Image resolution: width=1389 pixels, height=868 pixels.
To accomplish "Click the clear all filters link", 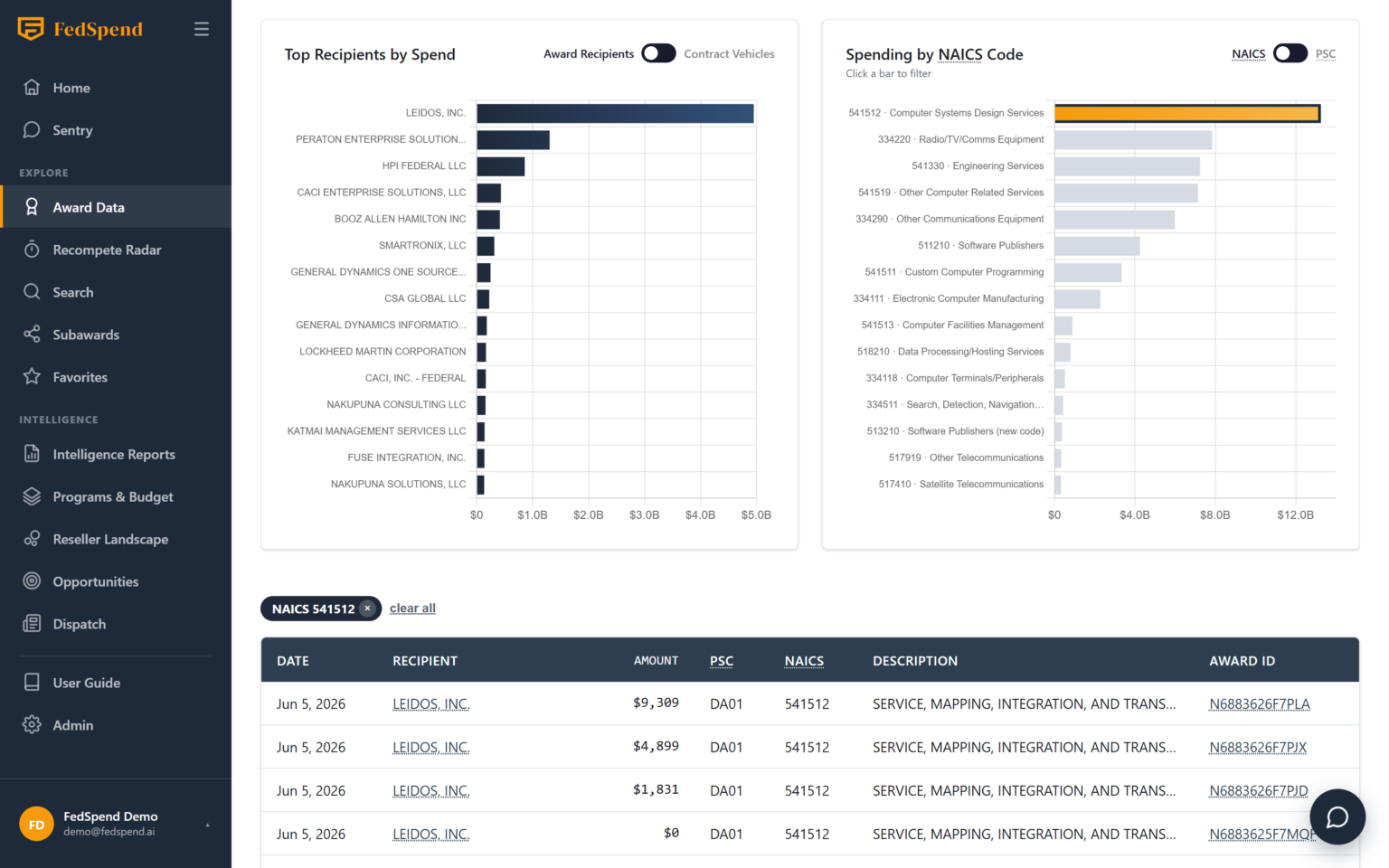I will tap(412, 609).
